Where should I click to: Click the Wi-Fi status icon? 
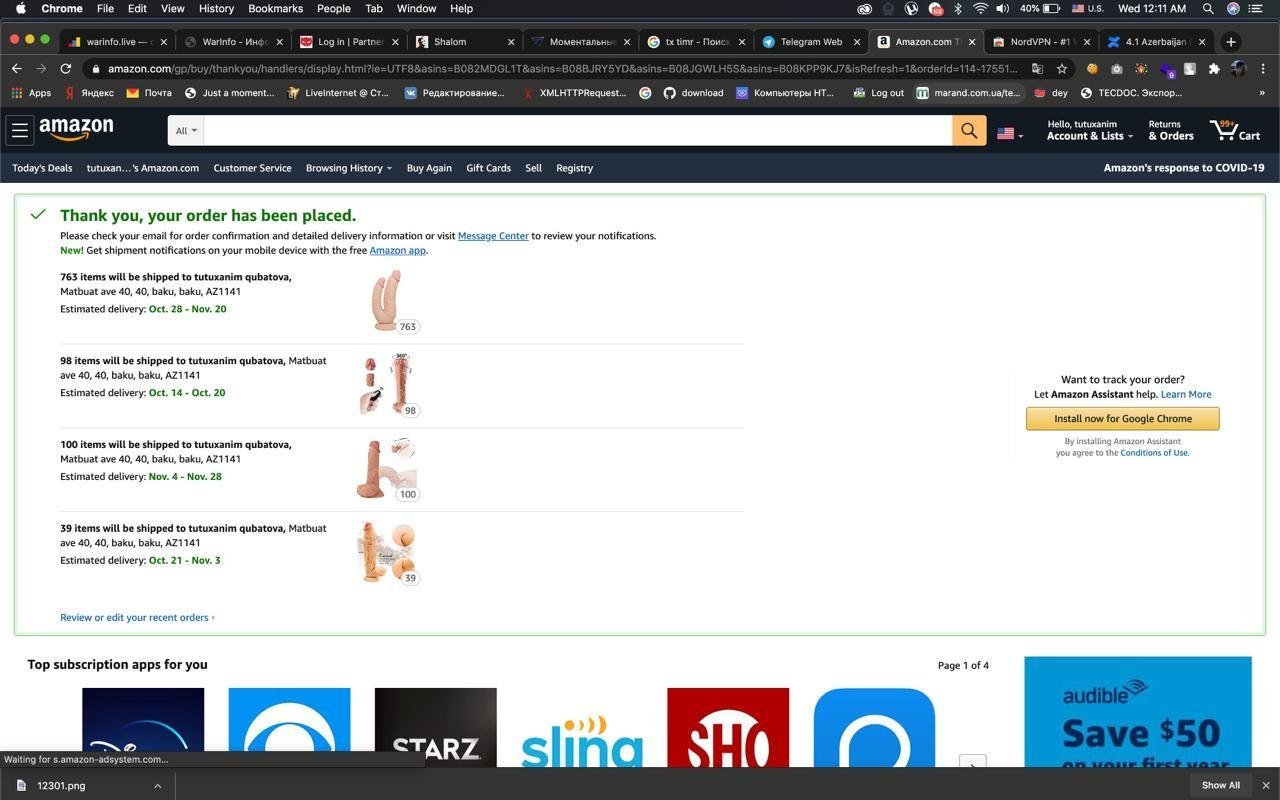coord(980,8)
